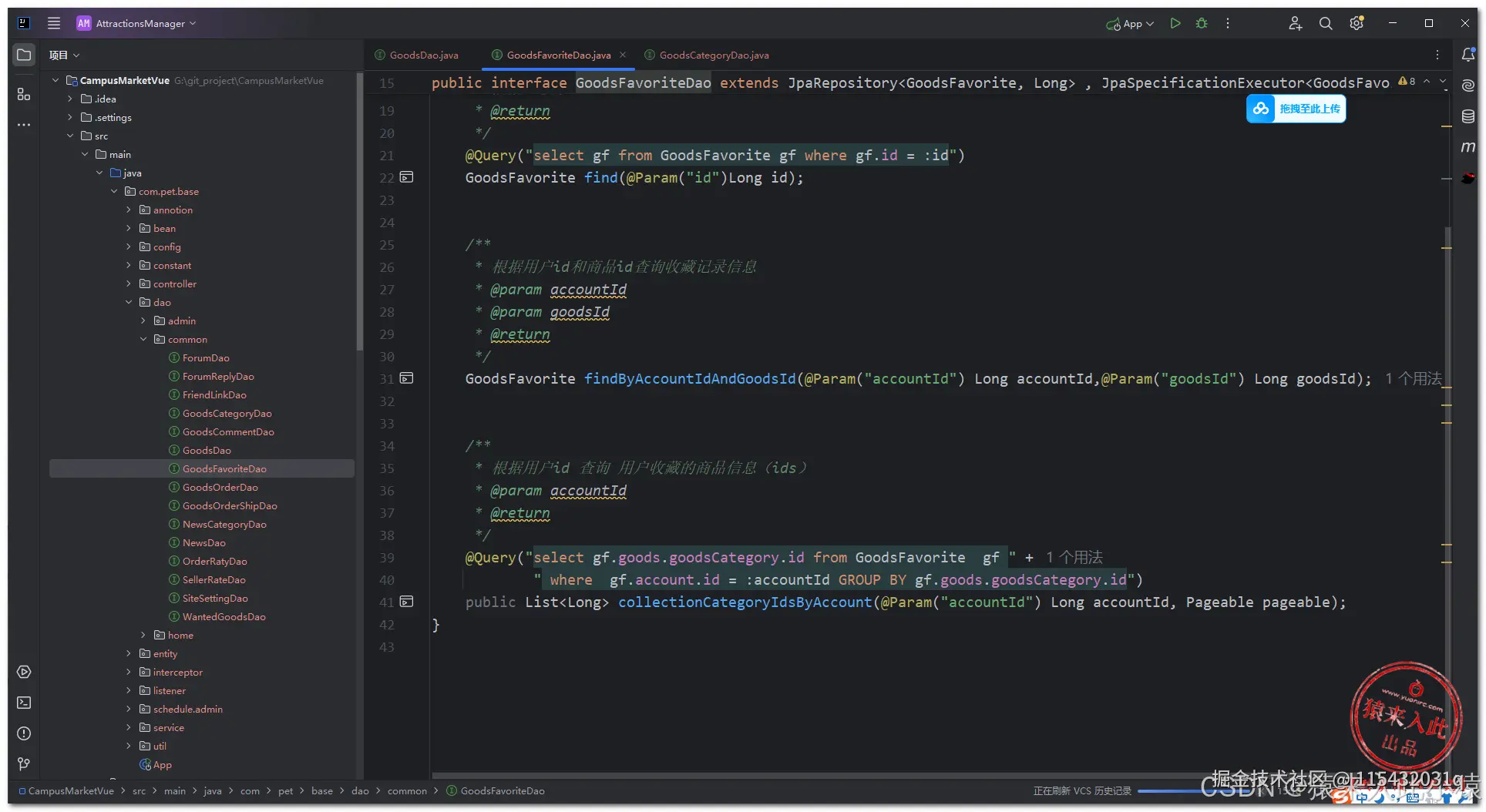Show more tool windows ellipsis icon
The width and height of the screenshot is (1486, 812).
point(24,125)
